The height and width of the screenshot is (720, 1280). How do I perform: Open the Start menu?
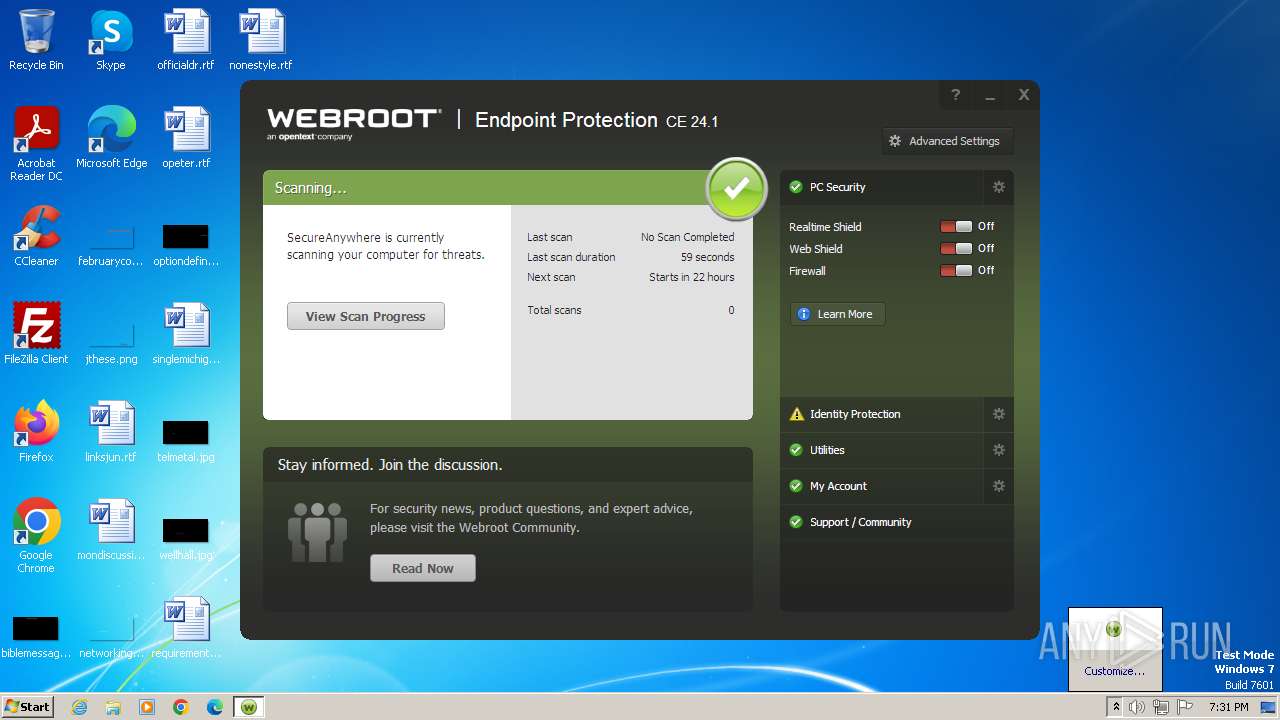pyautogui.click(x=28, y=706)
